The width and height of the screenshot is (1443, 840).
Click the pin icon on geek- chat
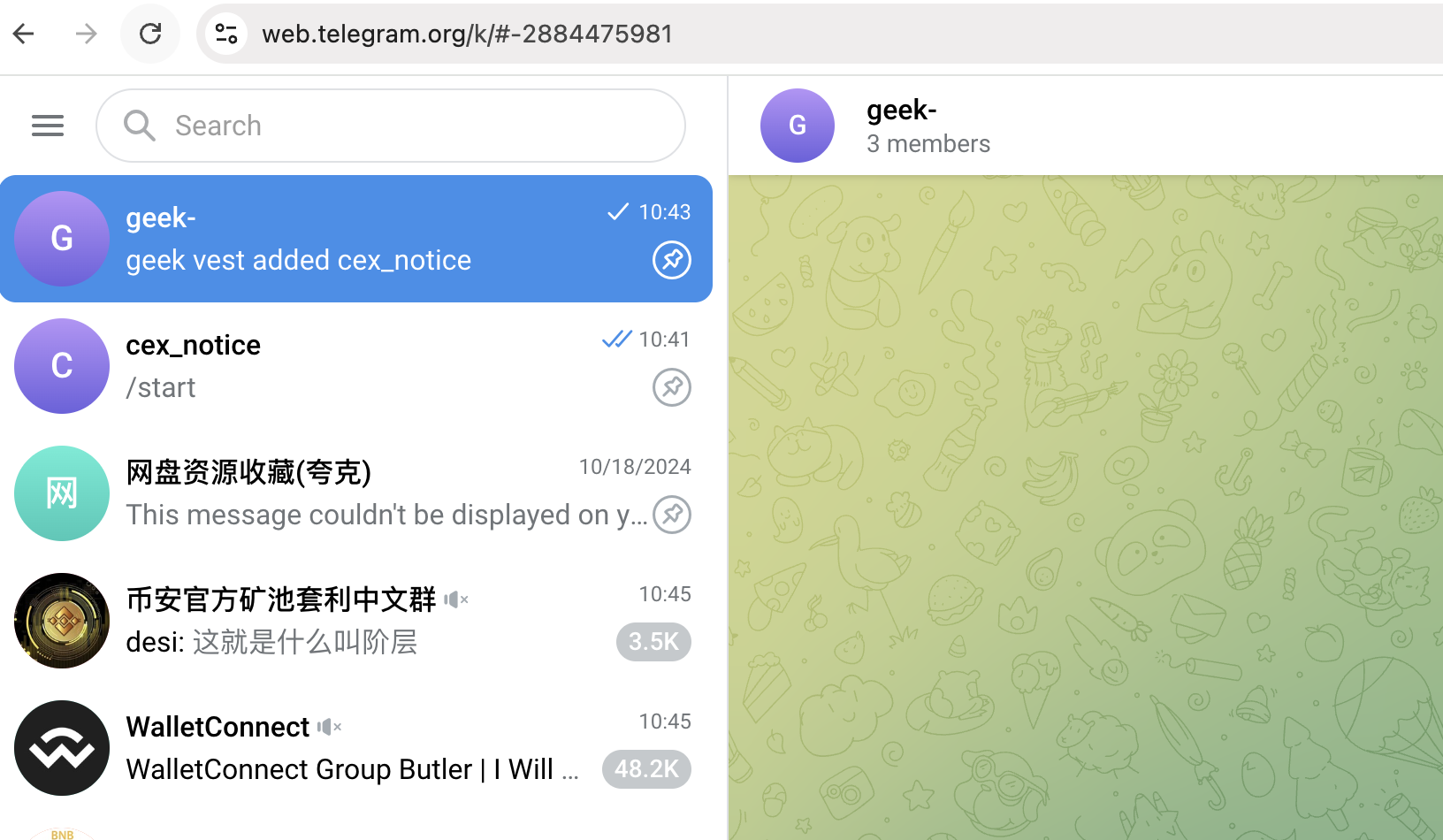coord(671,260)
